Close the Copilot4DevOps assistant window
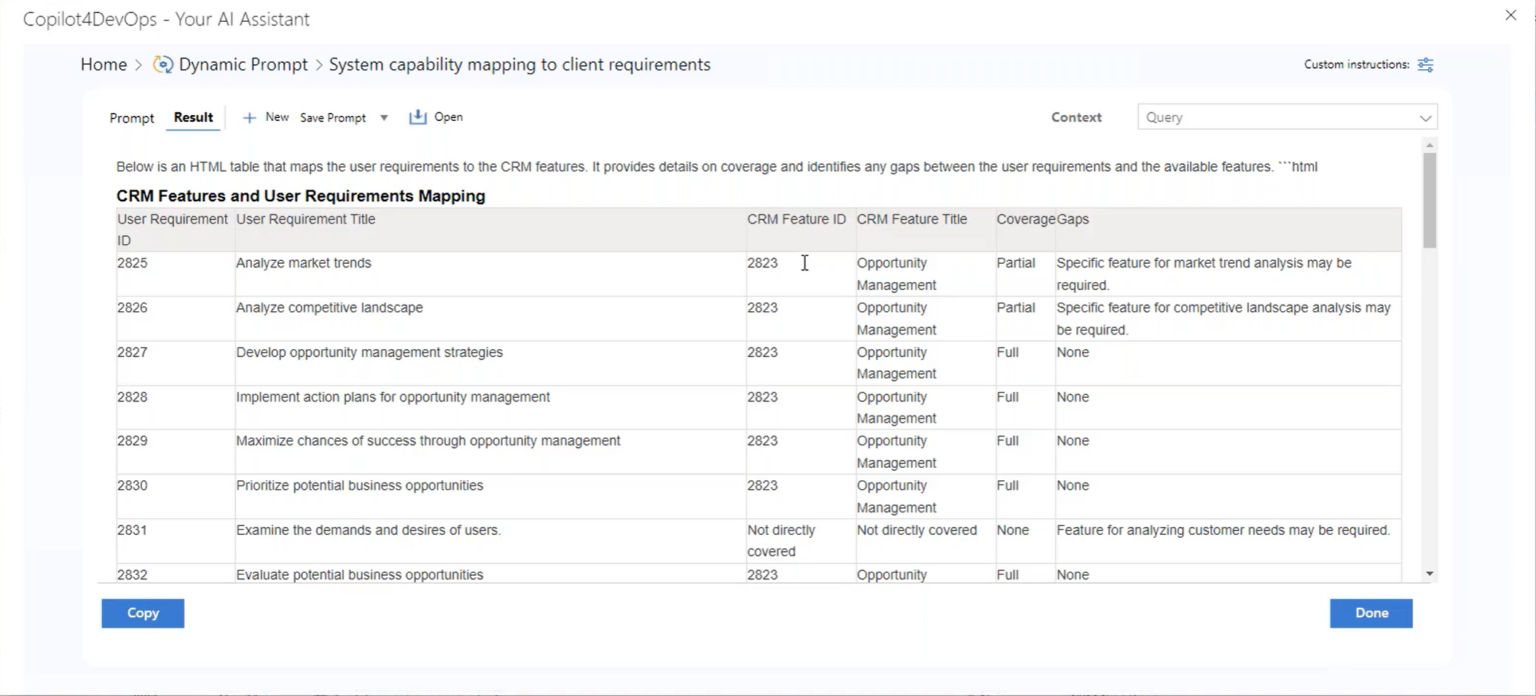The image size is (1536, 696). pos(1510,15)
